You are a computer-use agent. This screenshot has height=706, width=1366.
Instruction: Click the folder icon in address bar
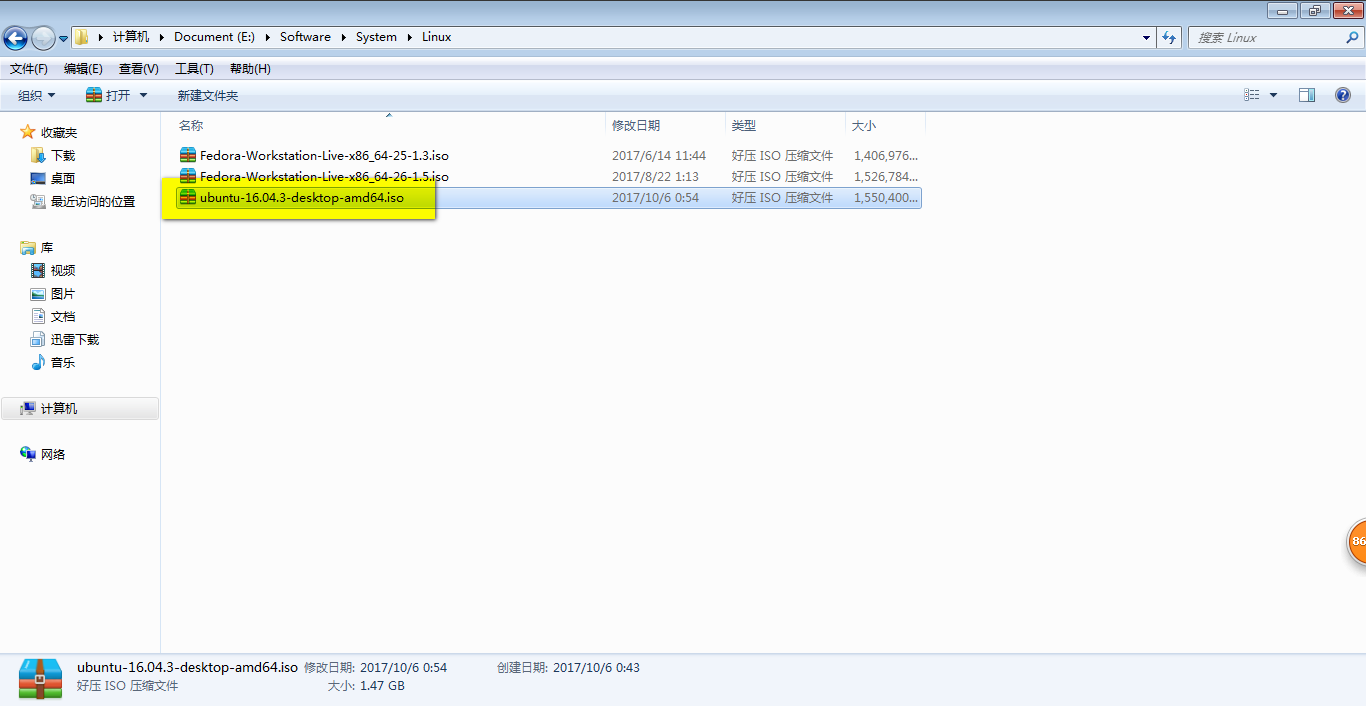pos(82,37)
